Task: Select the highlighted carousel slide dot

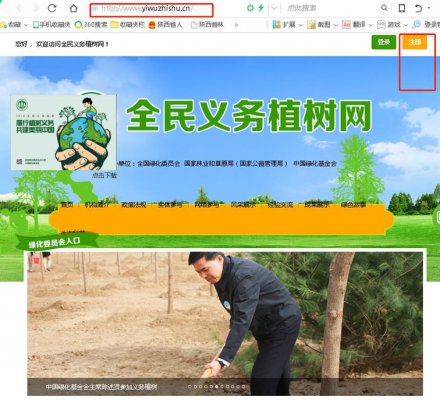Action: point(217,387)
